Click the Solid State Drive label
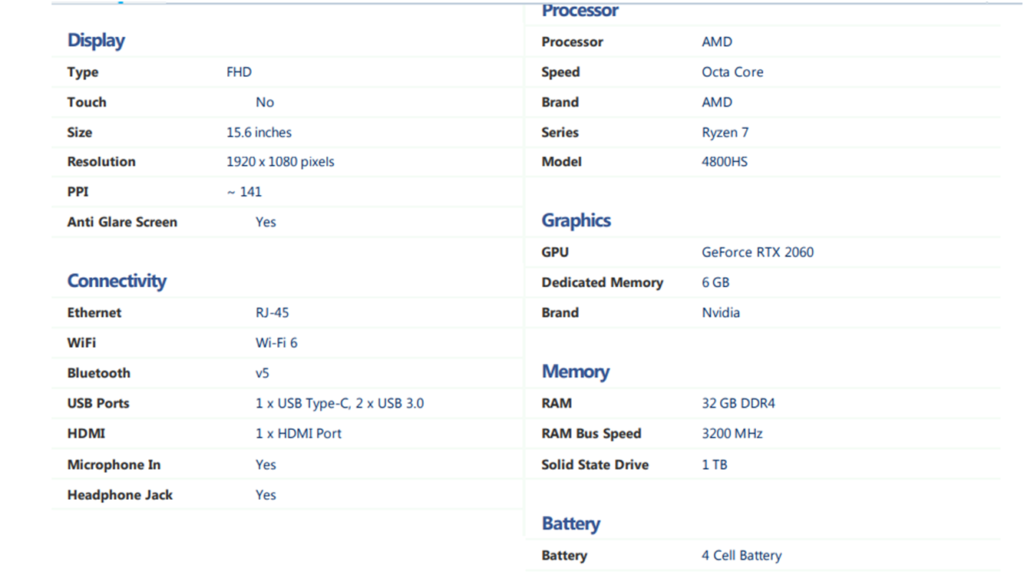Image resolution: width=1024 pixels, height=575 pixels. (x=595, y=465)
